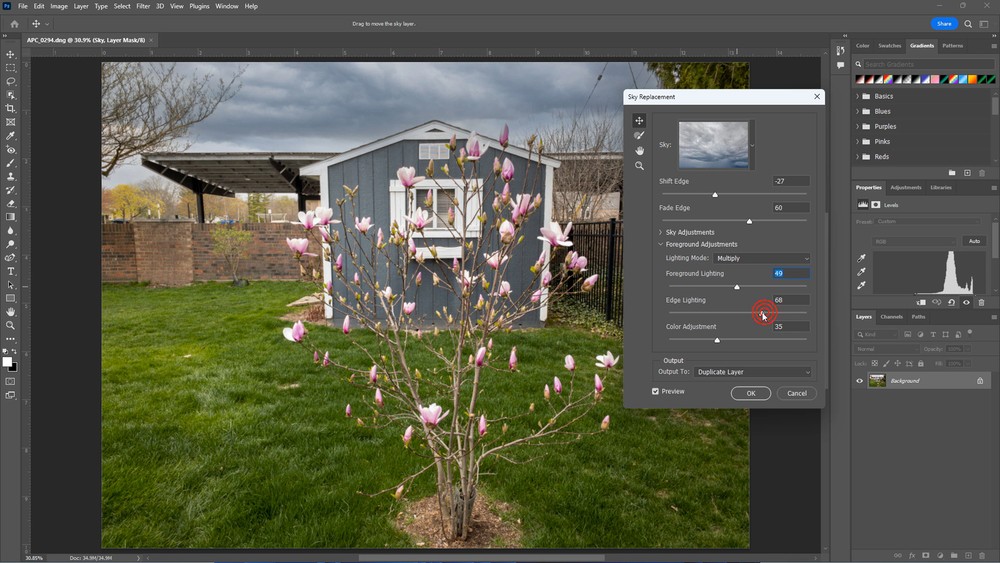Select the Clone Stamp tool

[x=10, y=177]
